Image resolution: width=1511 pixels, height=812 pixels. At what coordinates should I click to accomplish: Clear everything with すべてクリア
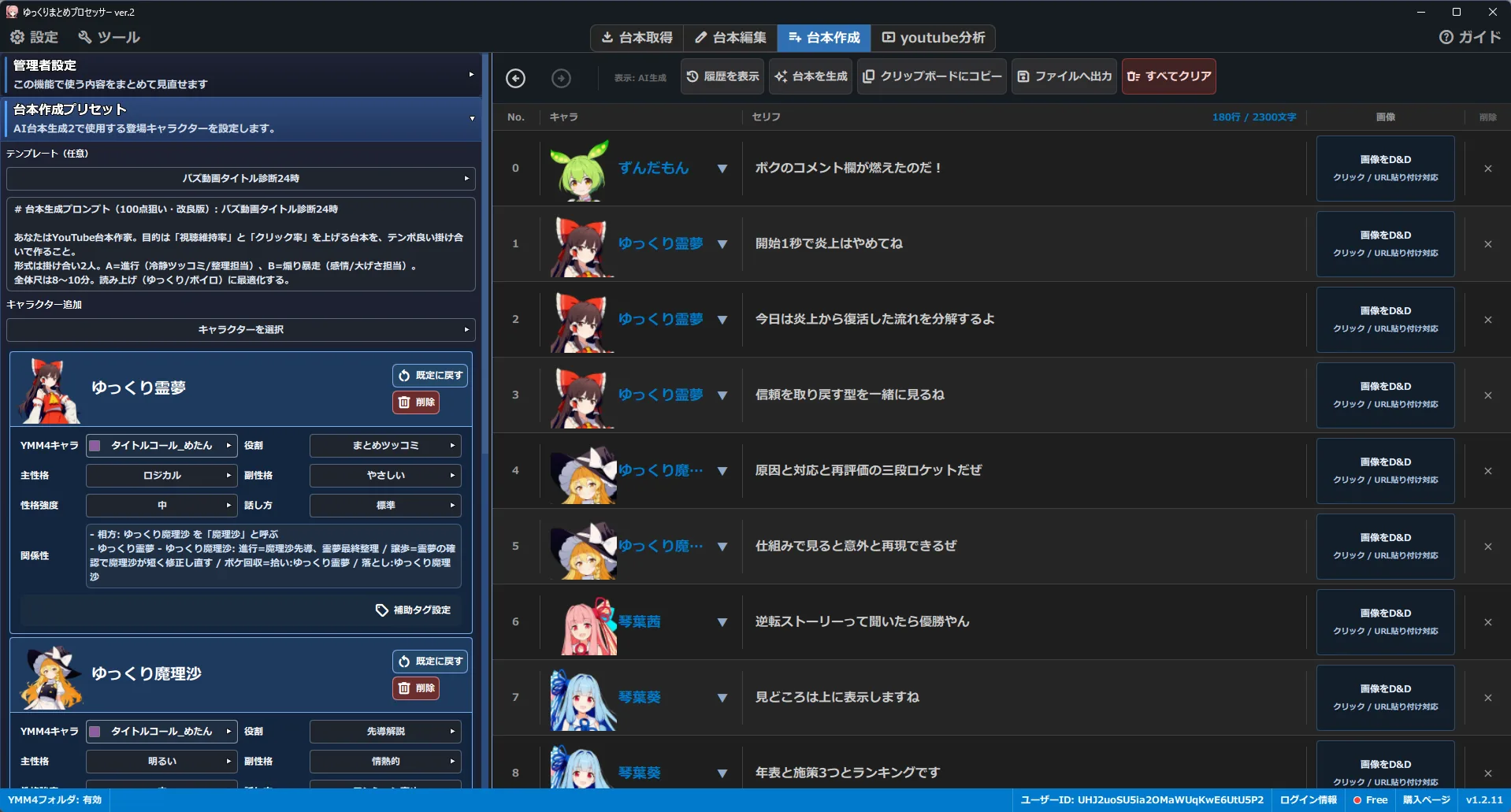click(1169, 76)
